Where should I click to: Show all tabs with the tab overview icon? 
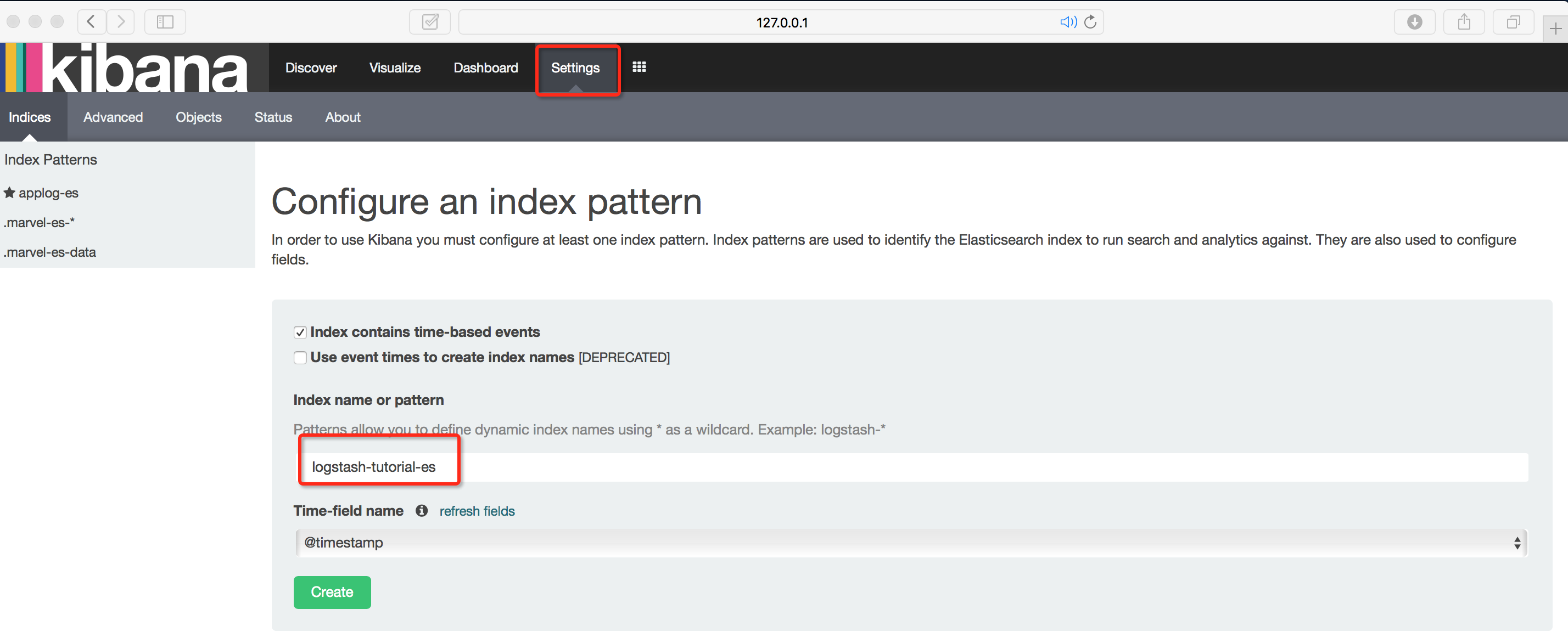pyautogui.click(x=1513, y=22)
